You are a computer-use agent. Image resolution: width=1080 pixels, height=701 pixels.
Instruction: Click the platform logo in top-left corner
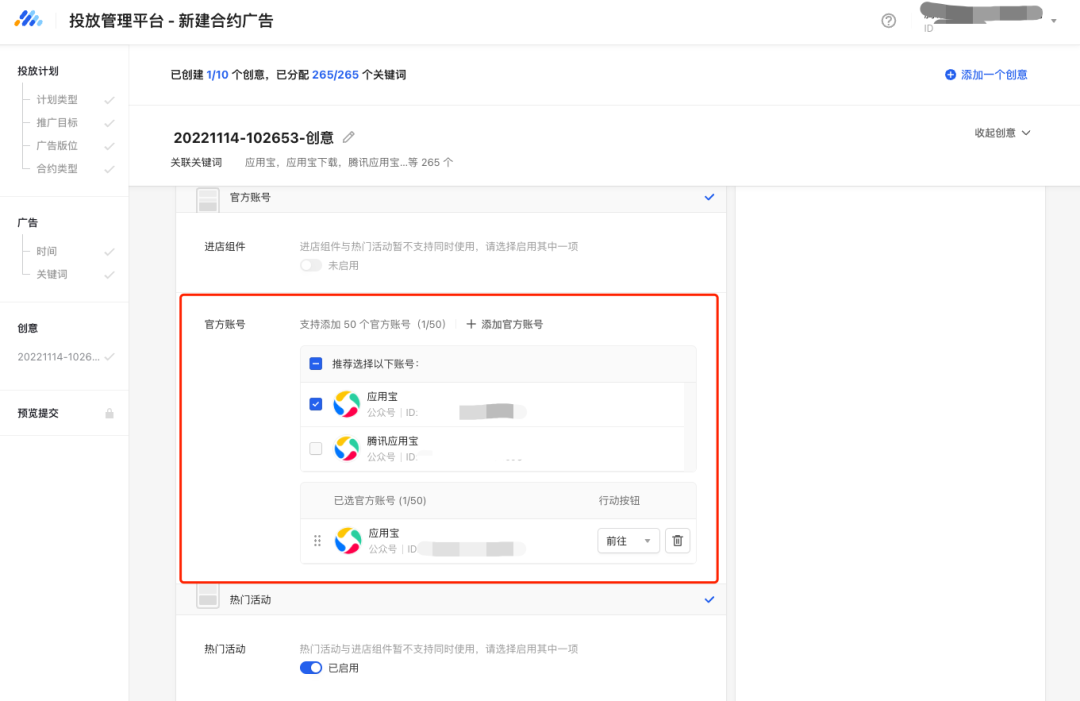pos(28,19)
